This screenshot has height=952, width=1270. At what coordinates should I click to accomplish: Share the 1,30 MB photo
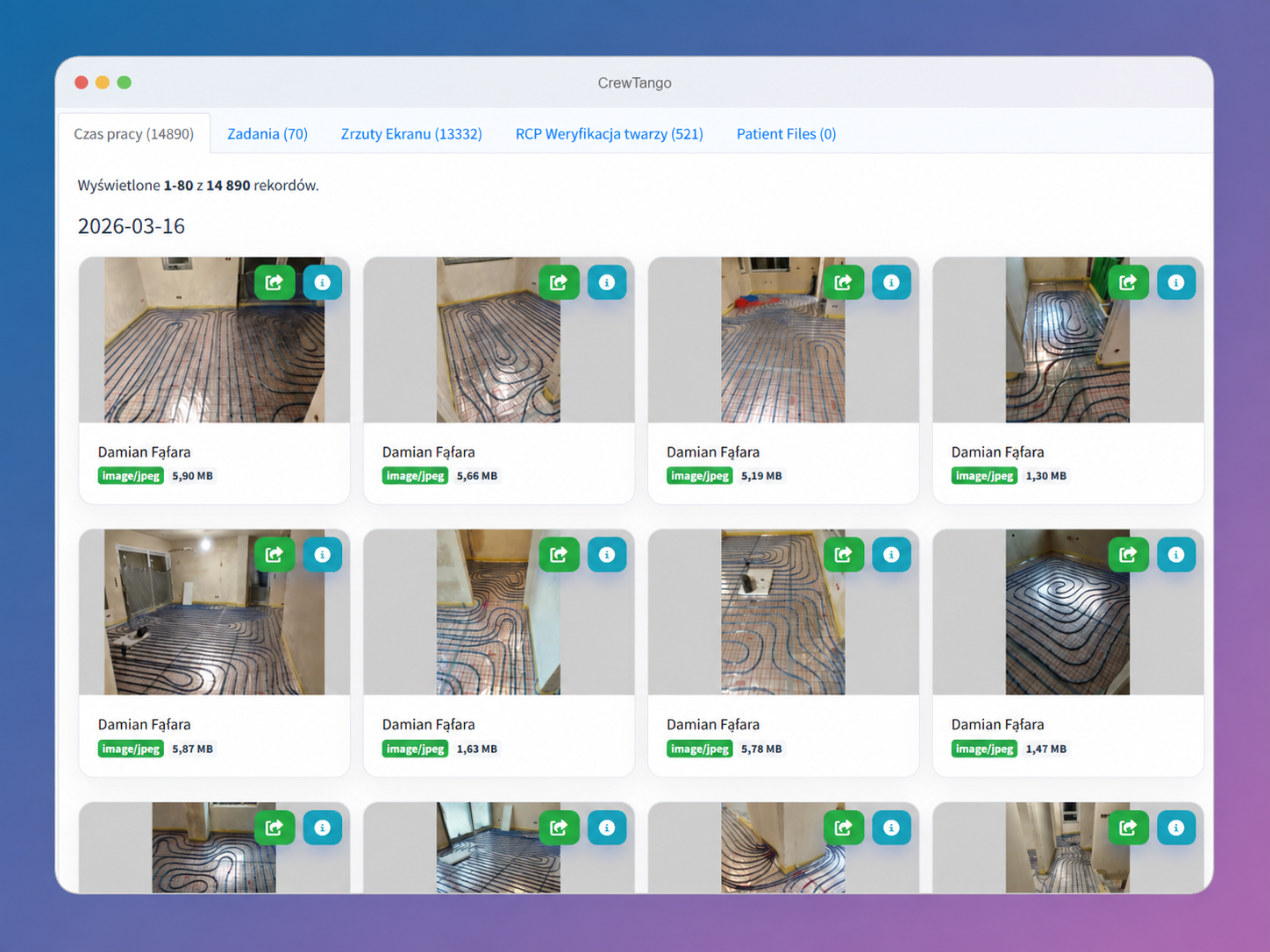click(1128, 282)
